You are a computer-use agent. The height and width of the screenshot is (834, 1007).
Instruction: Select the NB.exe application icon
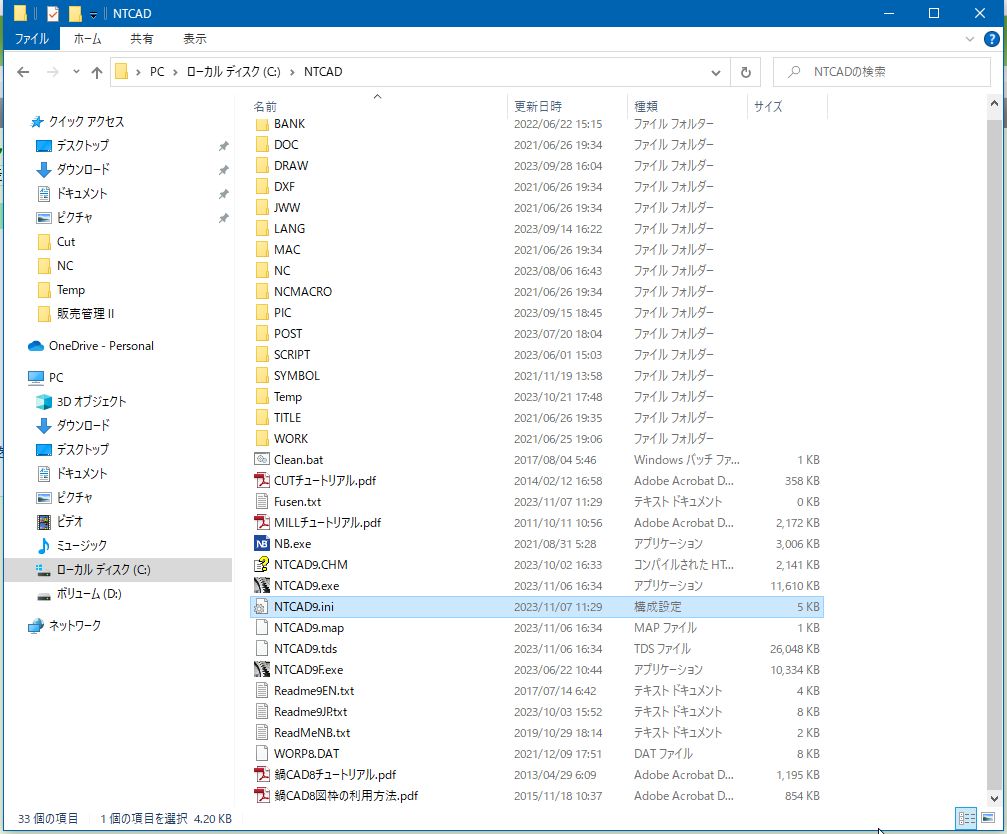click(262, 544)
